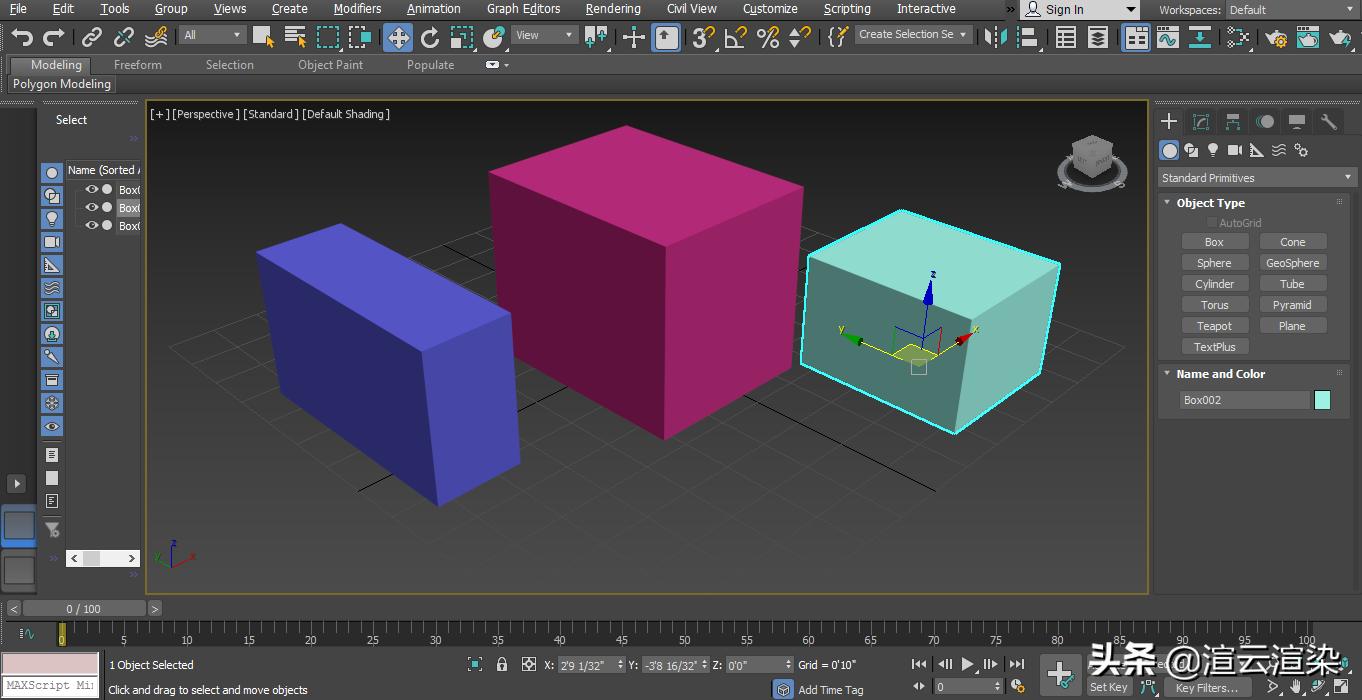
Task: Open the Modifiers menu
Action: [357, 8]
